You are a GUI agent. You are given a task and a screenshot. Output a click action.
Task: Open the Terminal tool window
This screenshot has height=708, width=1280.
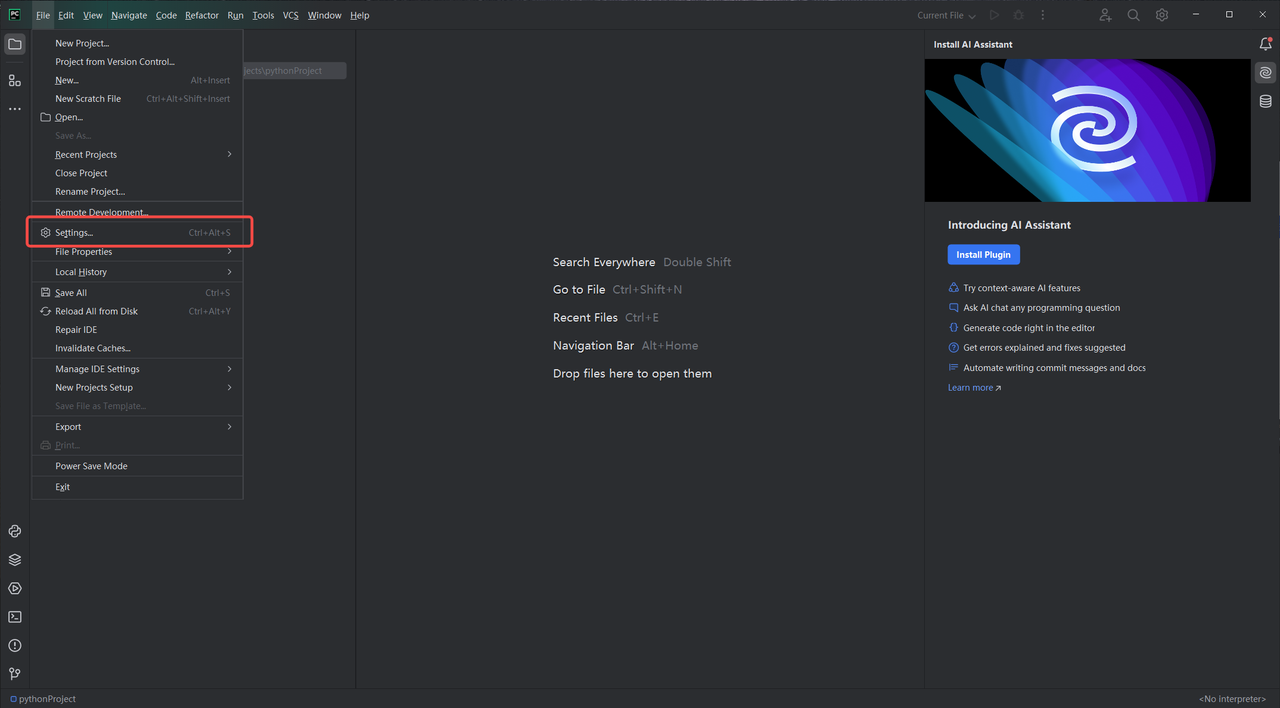click(x=15, y=617)
